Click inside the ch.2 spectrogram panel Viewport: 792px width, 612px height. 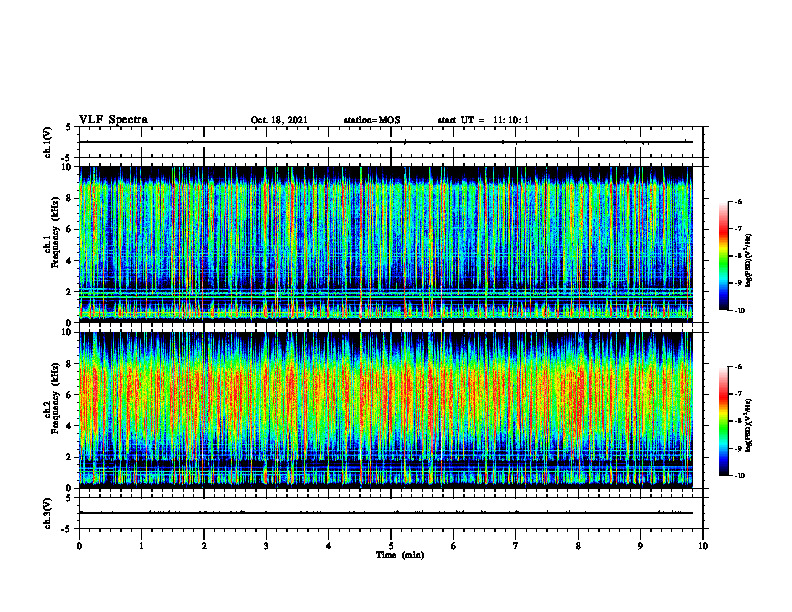pyautogui.click(x=386, y=410)
